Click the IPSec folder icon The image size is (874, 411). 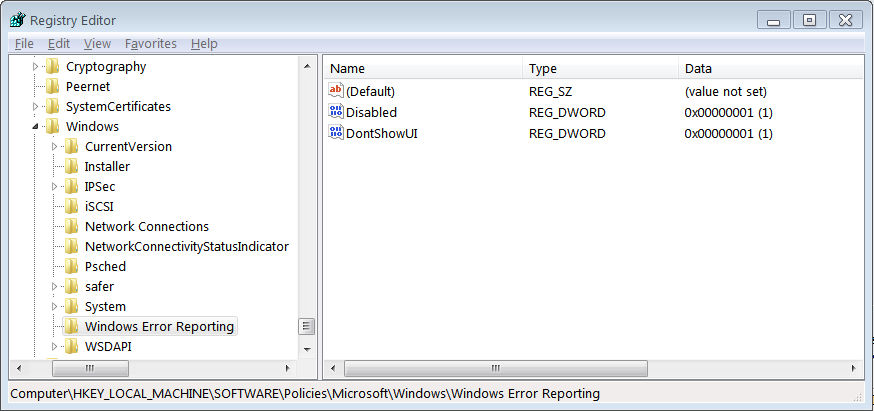pyautogui.click(x=71, y=187)
